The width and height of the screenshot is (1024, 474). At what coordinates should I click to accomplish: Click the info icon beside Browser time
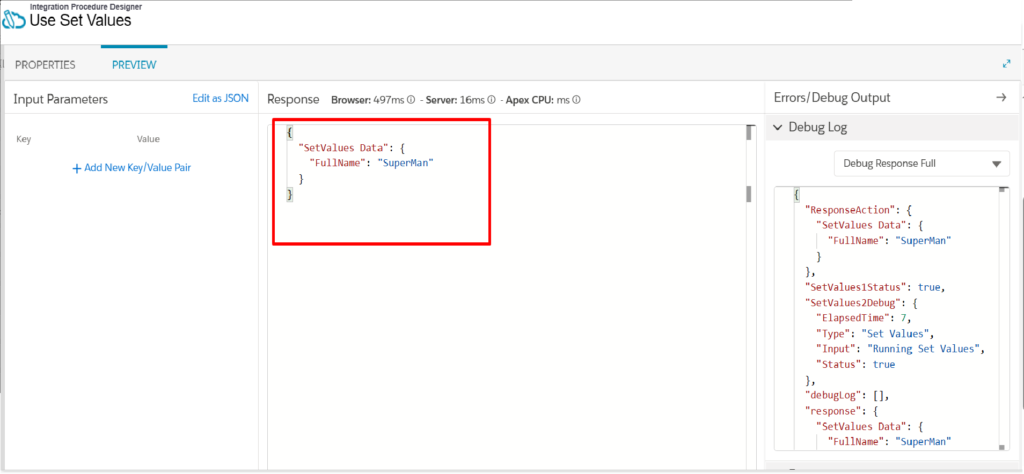[x=411, y=100]
